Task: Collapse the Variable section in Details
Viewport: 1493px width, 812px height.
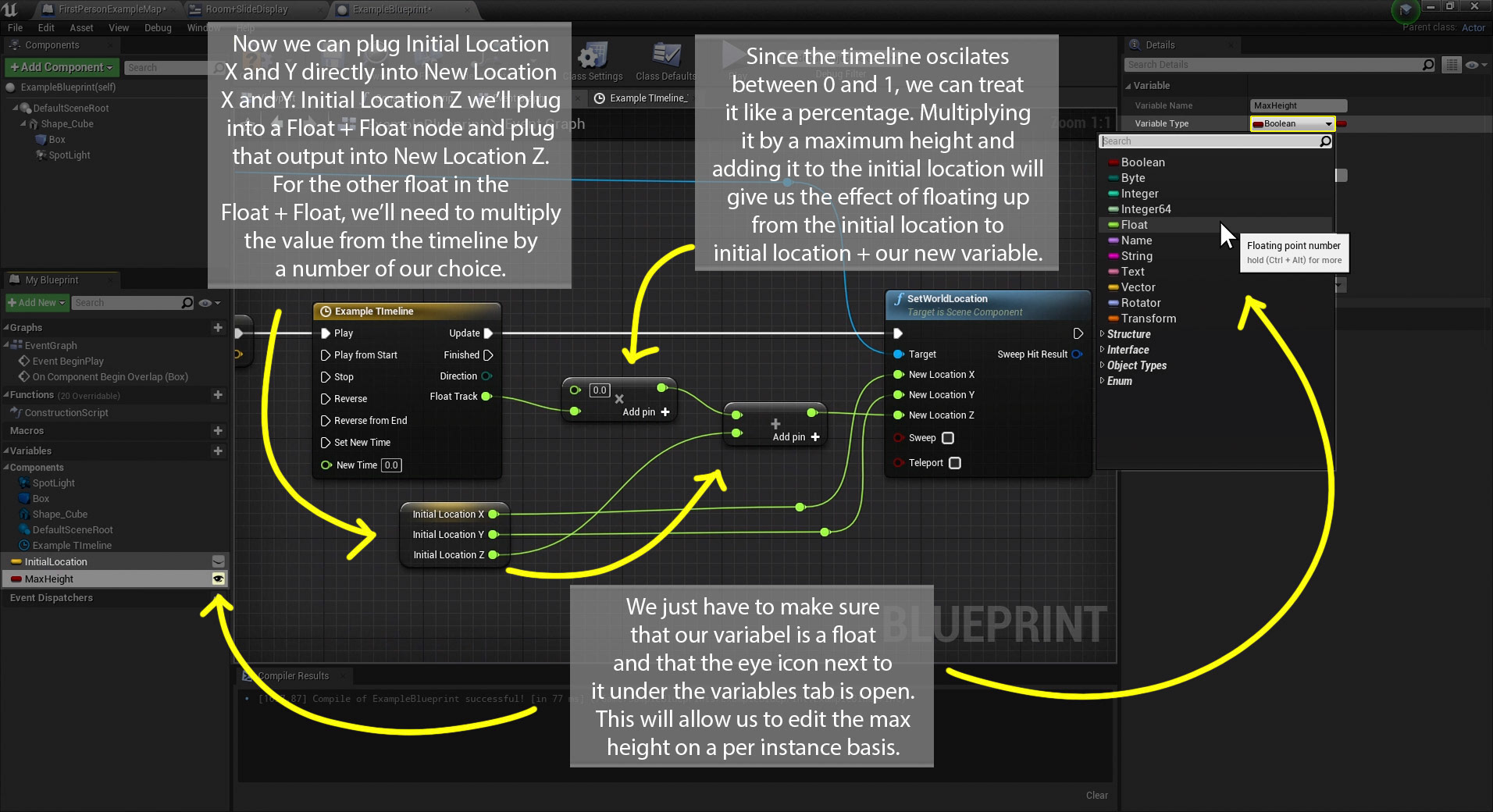Action: tap(1128, 86)
